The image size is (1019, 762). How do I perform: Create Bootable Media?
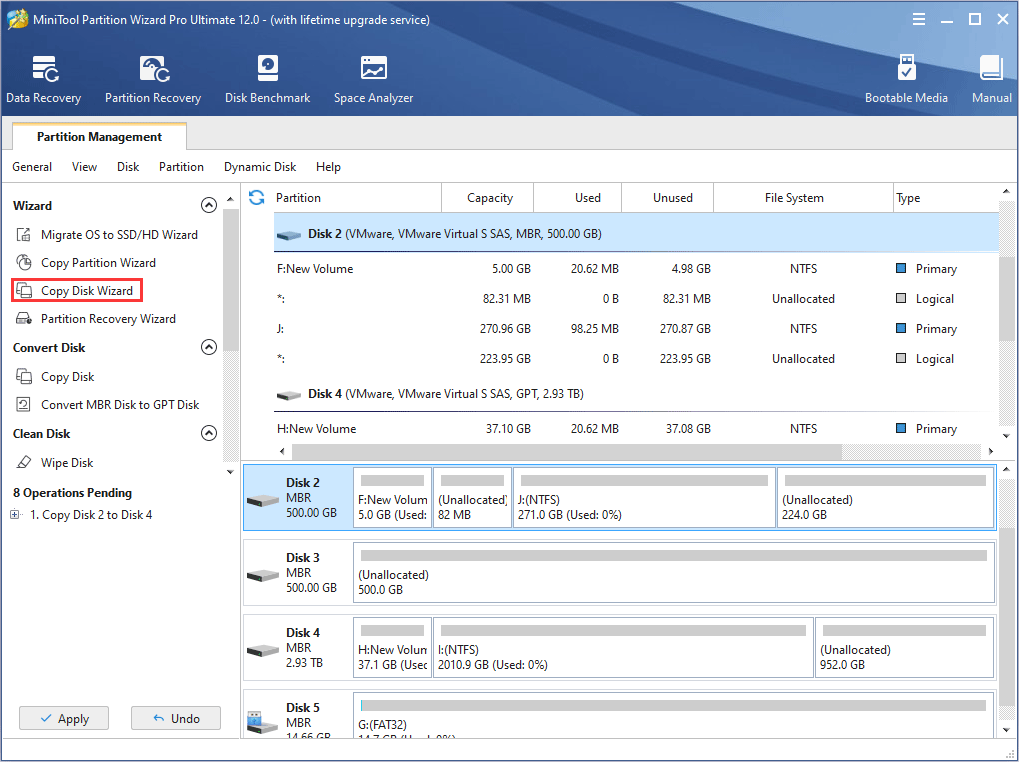pos(906,78)
